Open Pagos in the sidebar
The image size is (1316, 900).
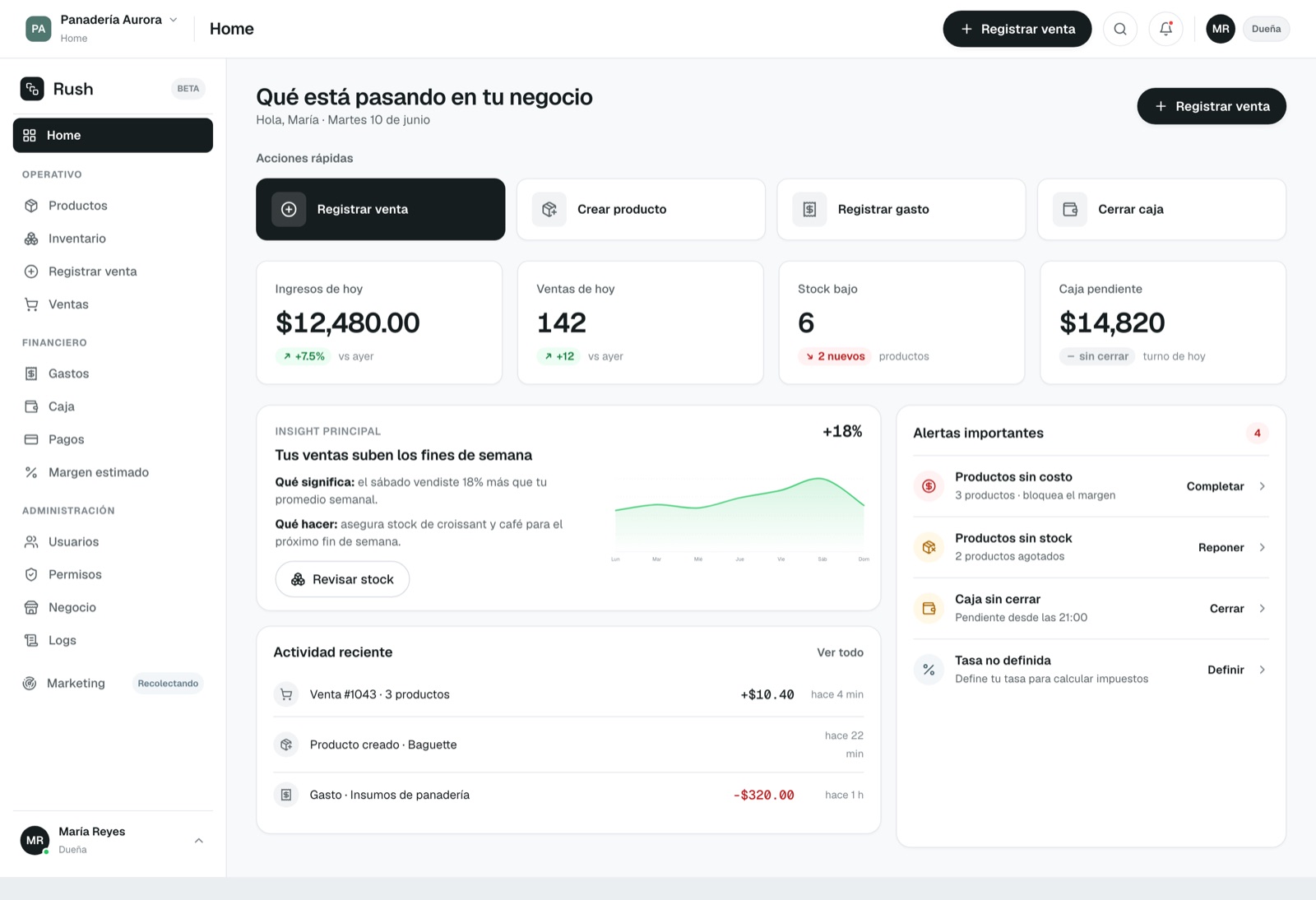[113, 439]
